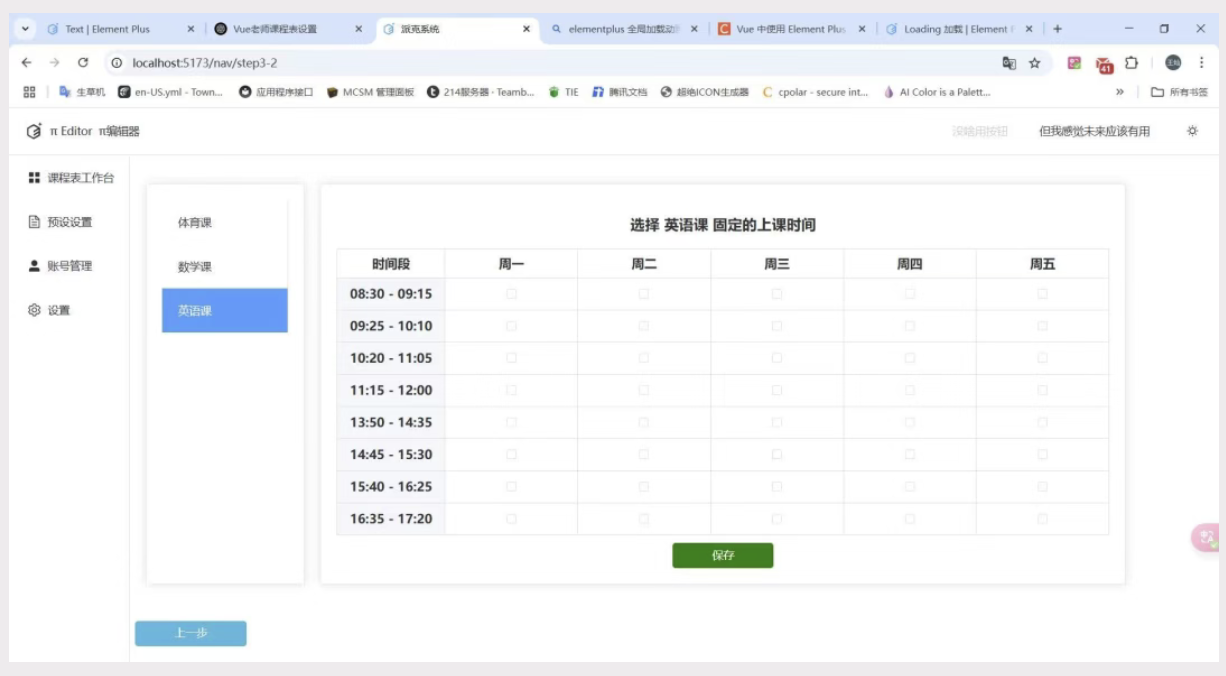Check 周三 at 10:20 - 11:05

(x=777, y=358)
